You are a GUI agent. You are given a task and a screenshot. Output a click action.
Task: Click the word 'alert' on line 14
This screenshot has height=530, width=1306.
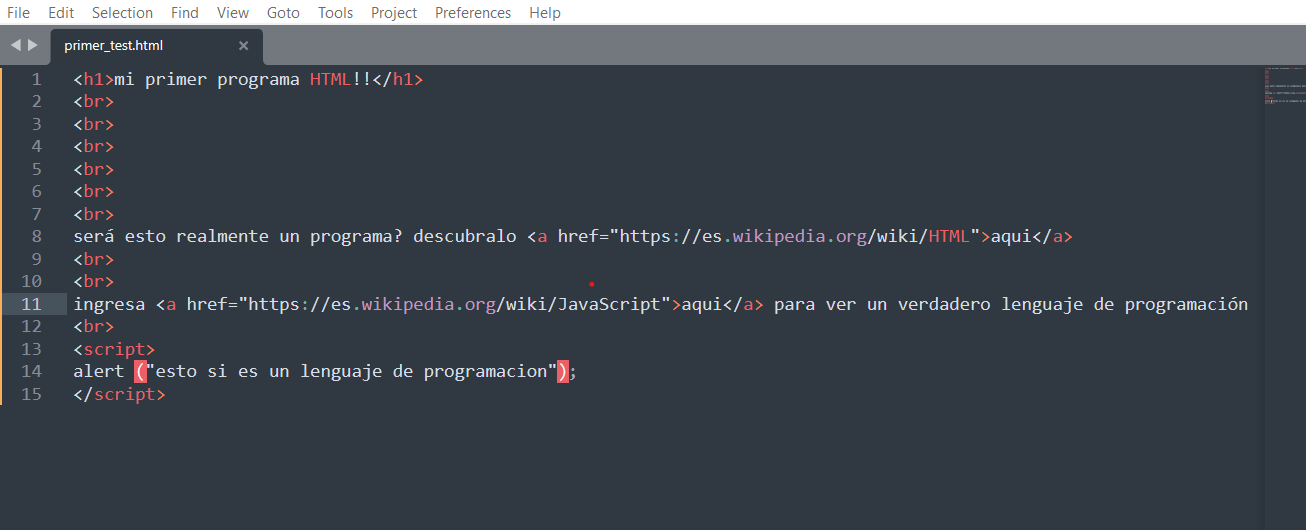99,371
